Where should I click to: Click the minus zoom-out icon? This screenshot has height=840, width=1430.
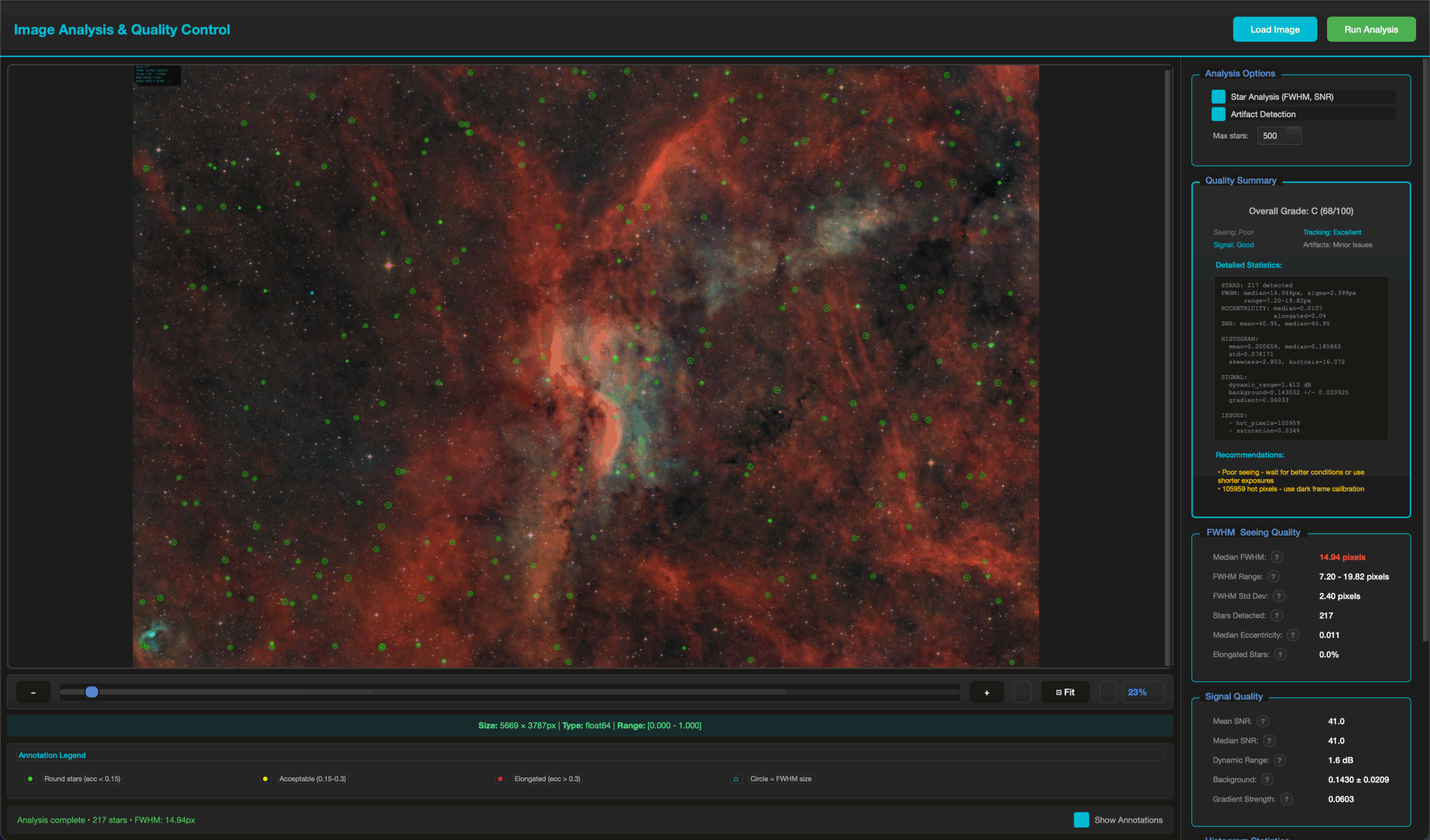[33, 692]
